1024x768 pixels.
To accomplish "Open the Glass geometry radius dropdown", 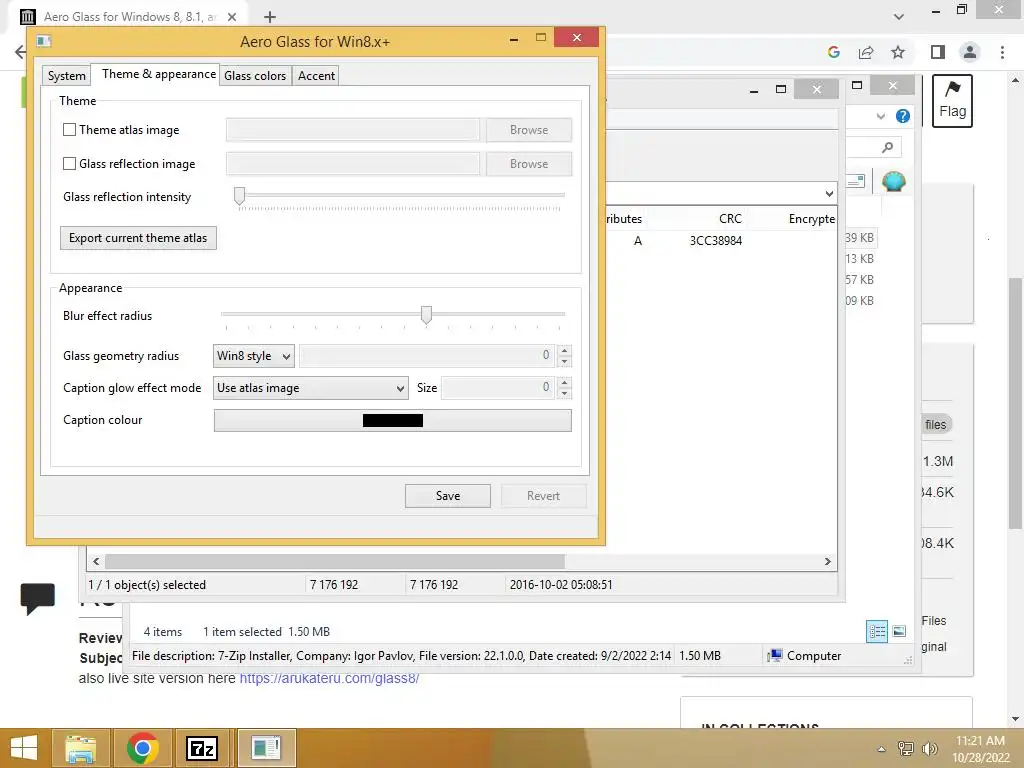I will pos(253,356).
